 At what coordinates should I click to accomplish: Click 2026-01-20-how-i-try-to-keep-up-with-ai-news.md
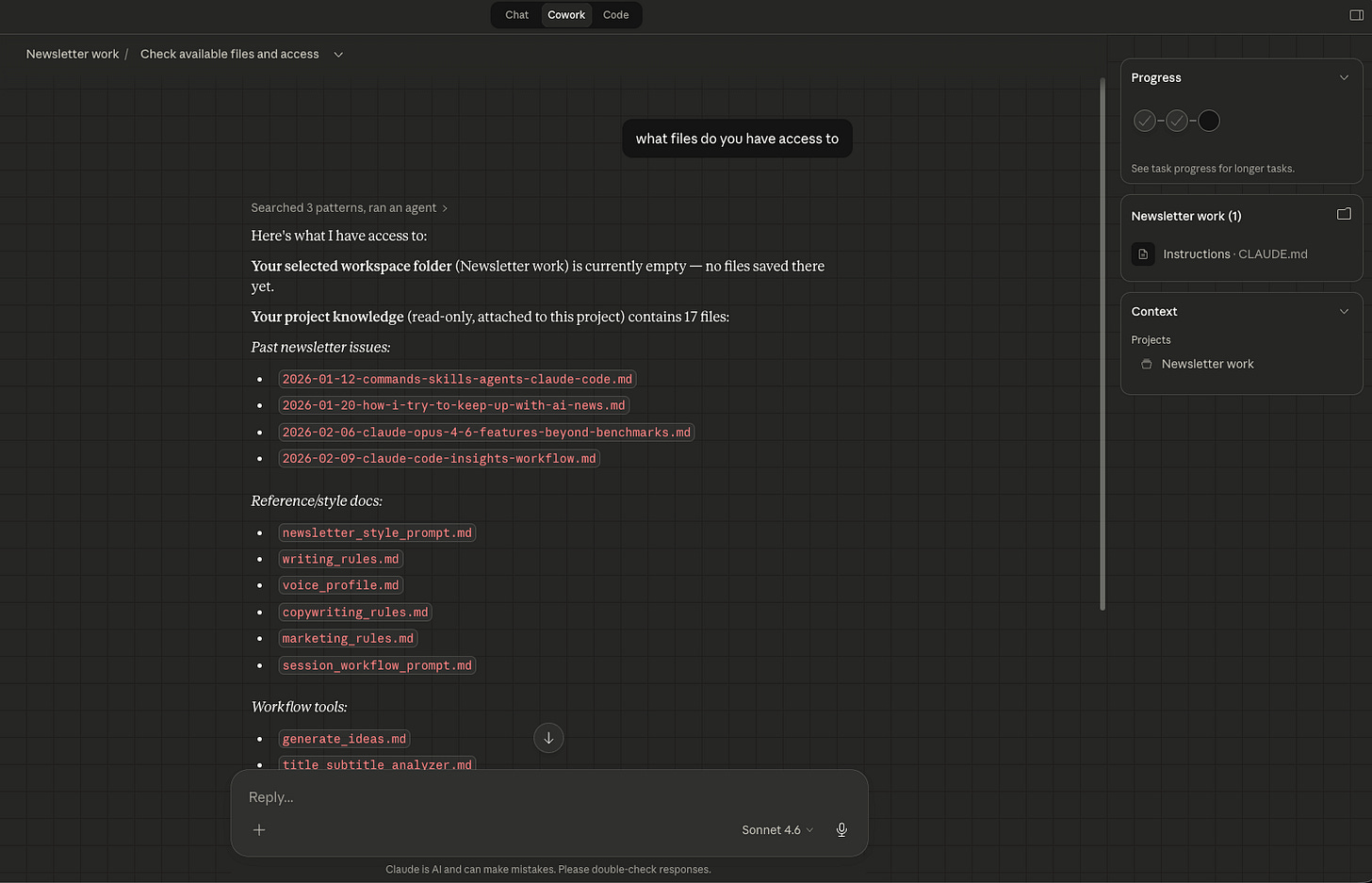(453, 405)
